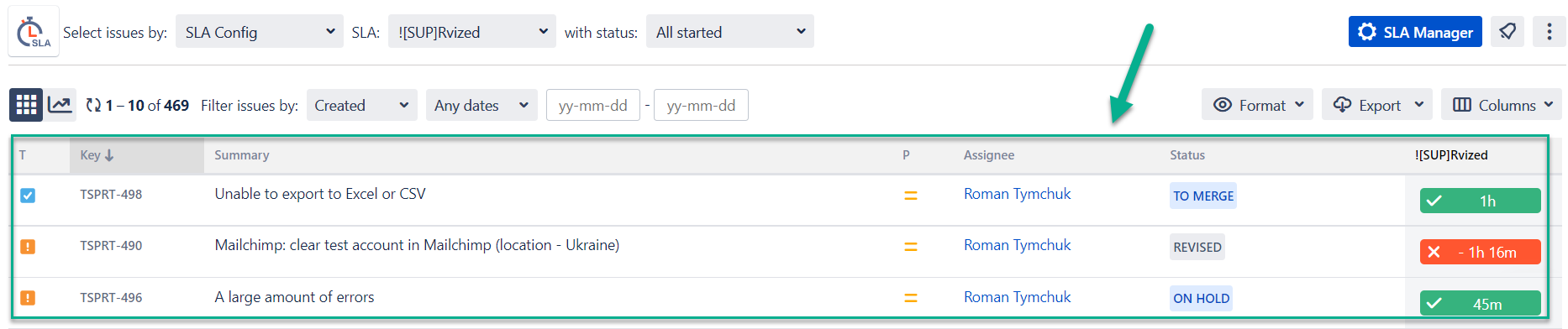Click the red -1h 16m SLA indicator
Viewport: 1568px width, 329px height.
[1480, 252]
